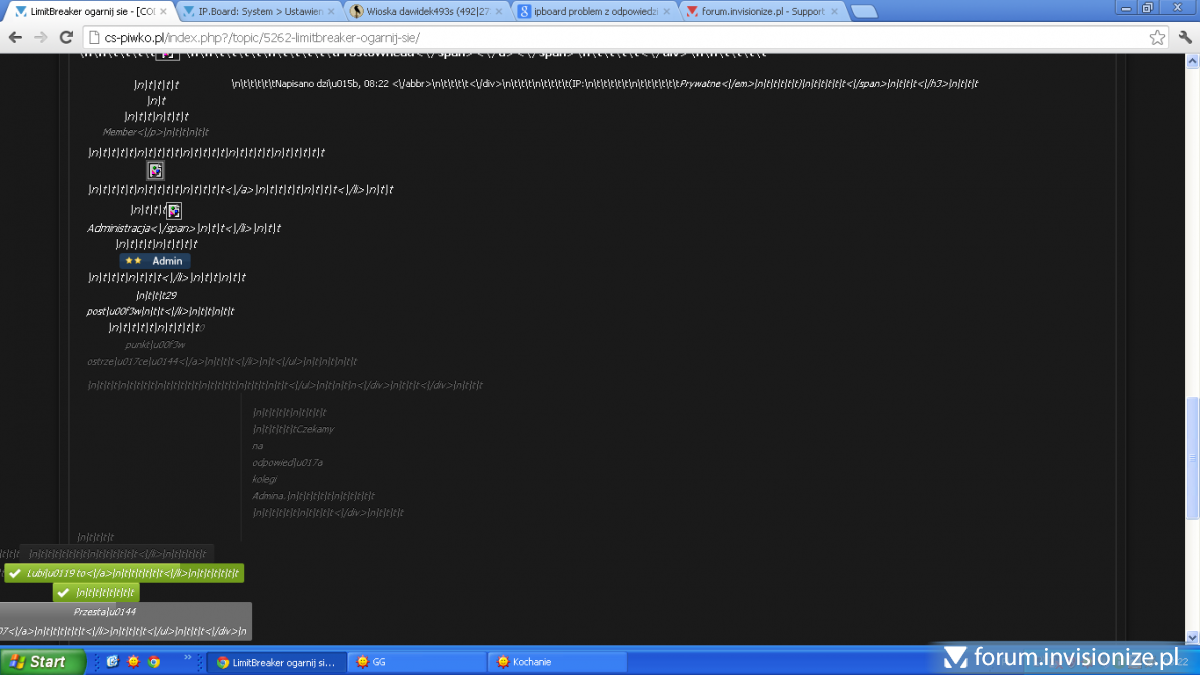Click the small icon beside Administracja
This screenshot has width=1200, height=675.
pos(173,210)
